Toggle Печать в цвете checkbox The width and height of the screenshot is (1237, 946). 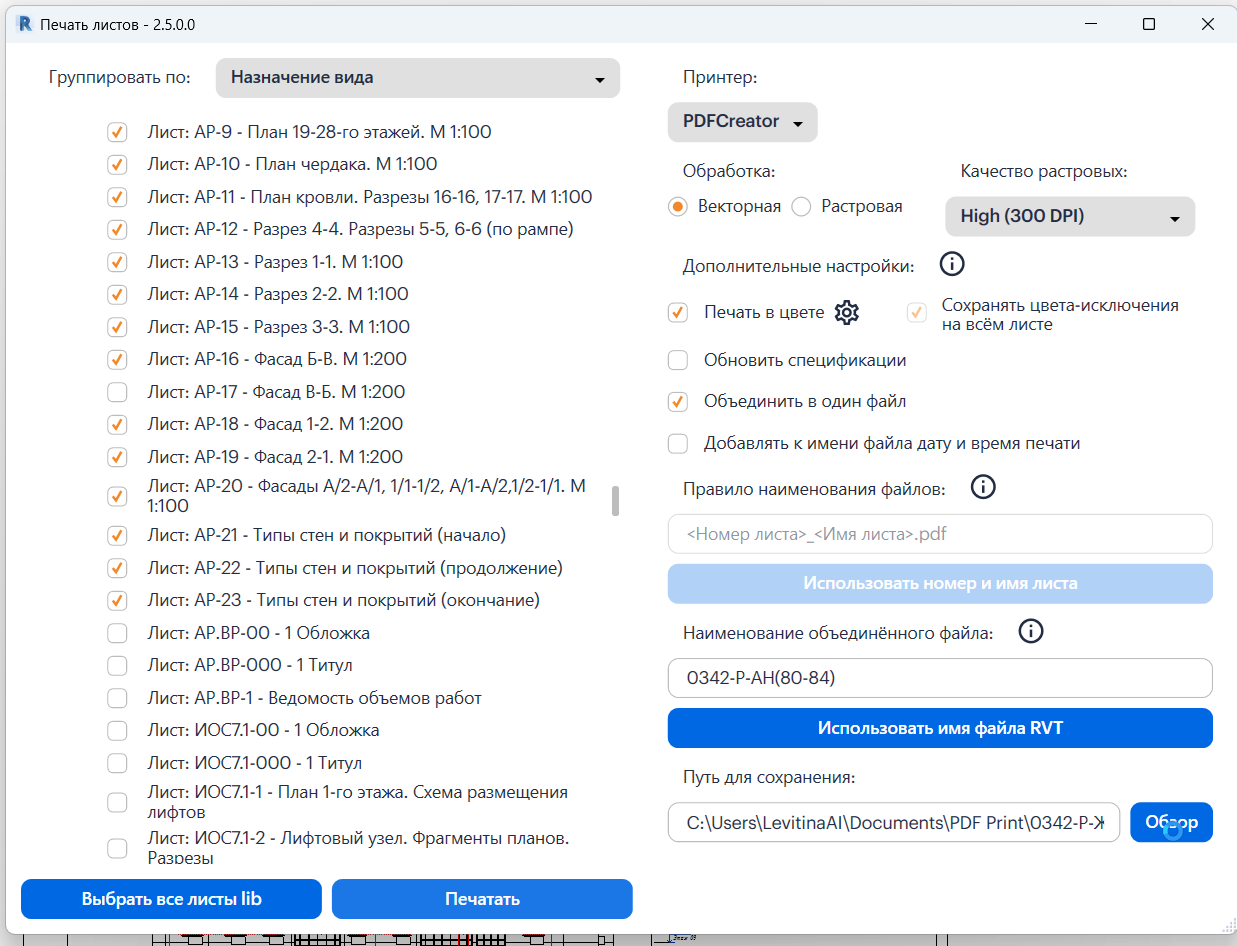678,312
